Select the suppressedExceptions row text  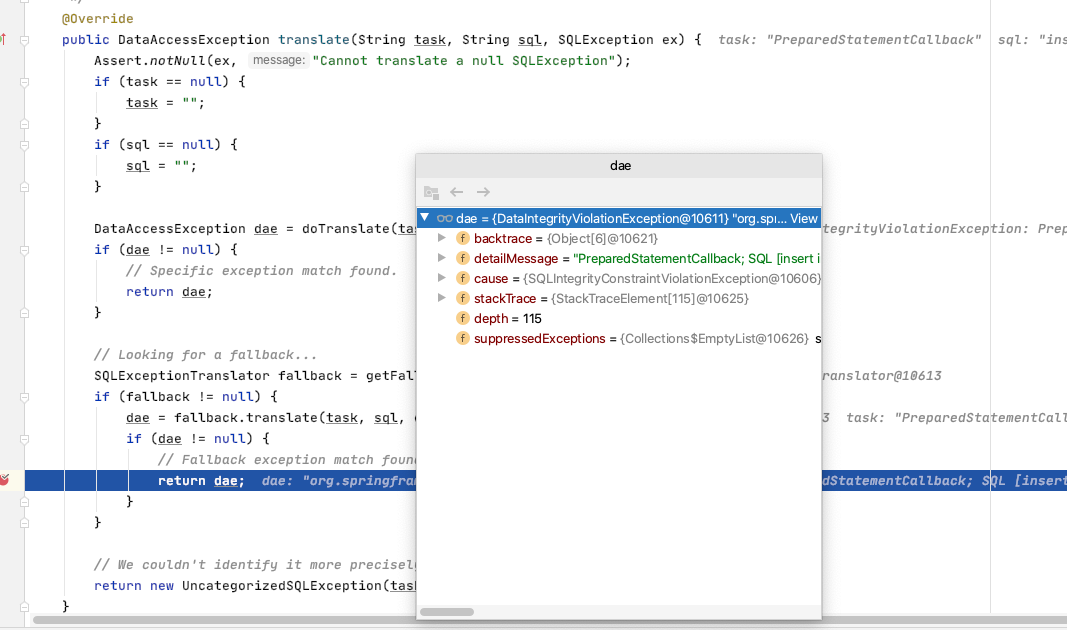point(647,339)
